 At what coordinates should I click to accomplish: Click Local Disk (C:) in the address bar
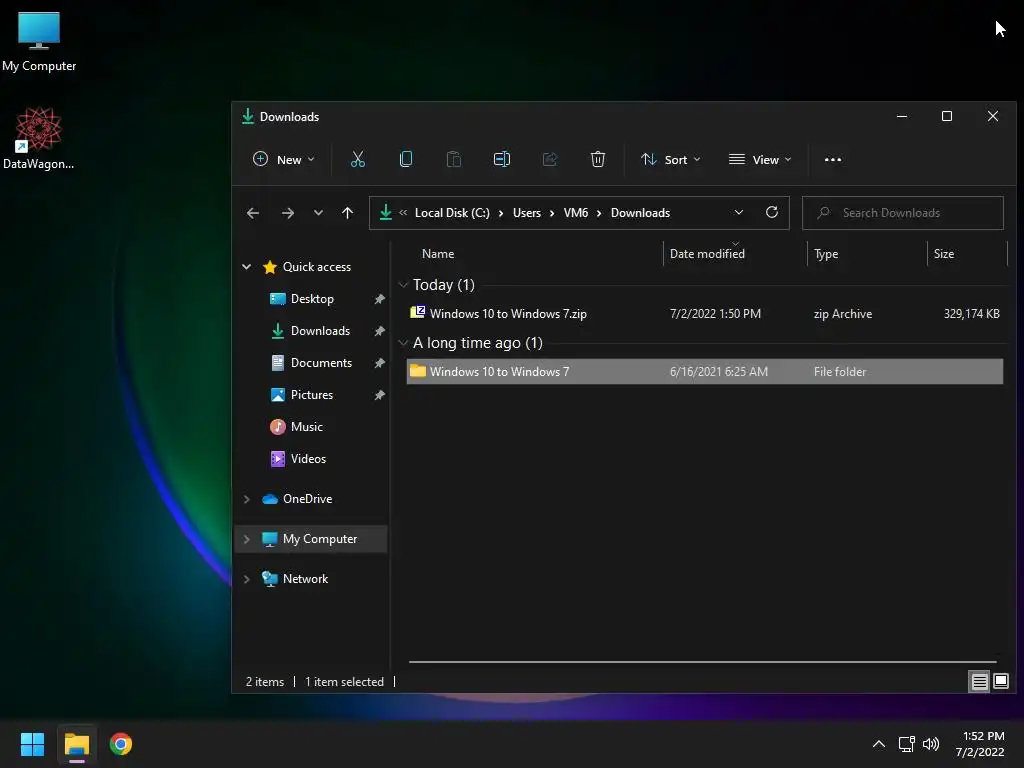[x=452, y=213]
